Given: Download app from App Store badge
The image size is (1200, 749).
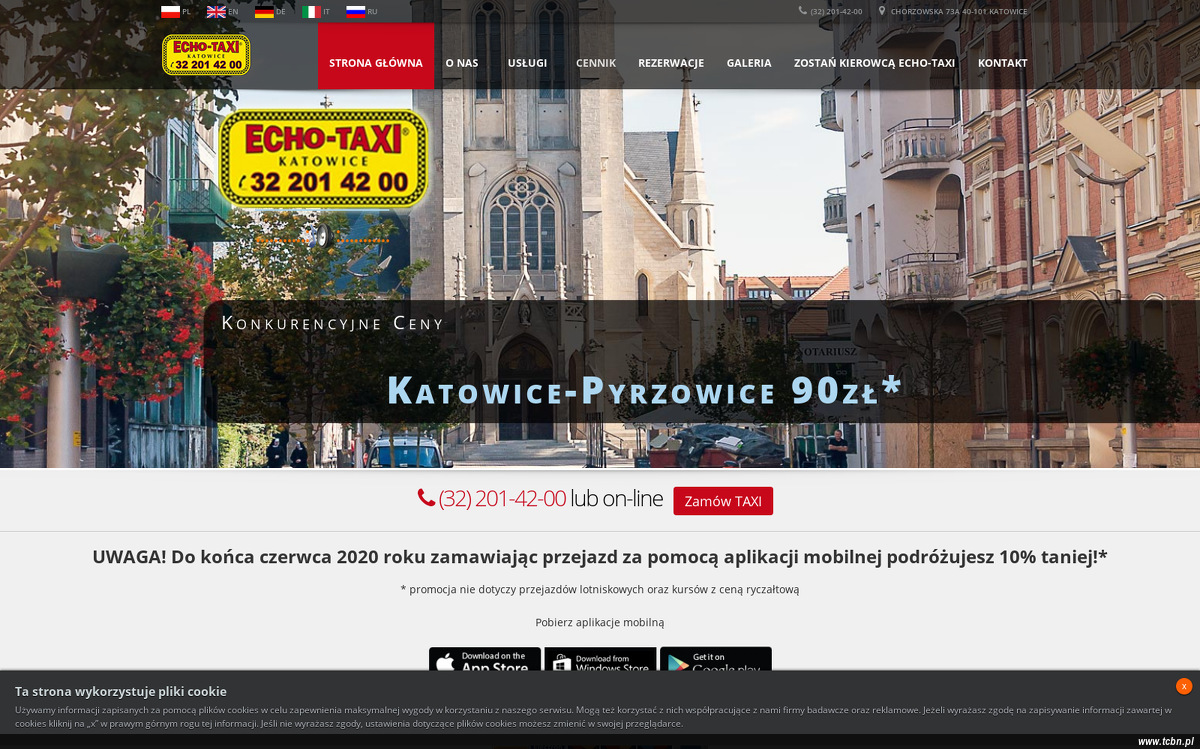Looking at the screenshot, I should 485,660.
